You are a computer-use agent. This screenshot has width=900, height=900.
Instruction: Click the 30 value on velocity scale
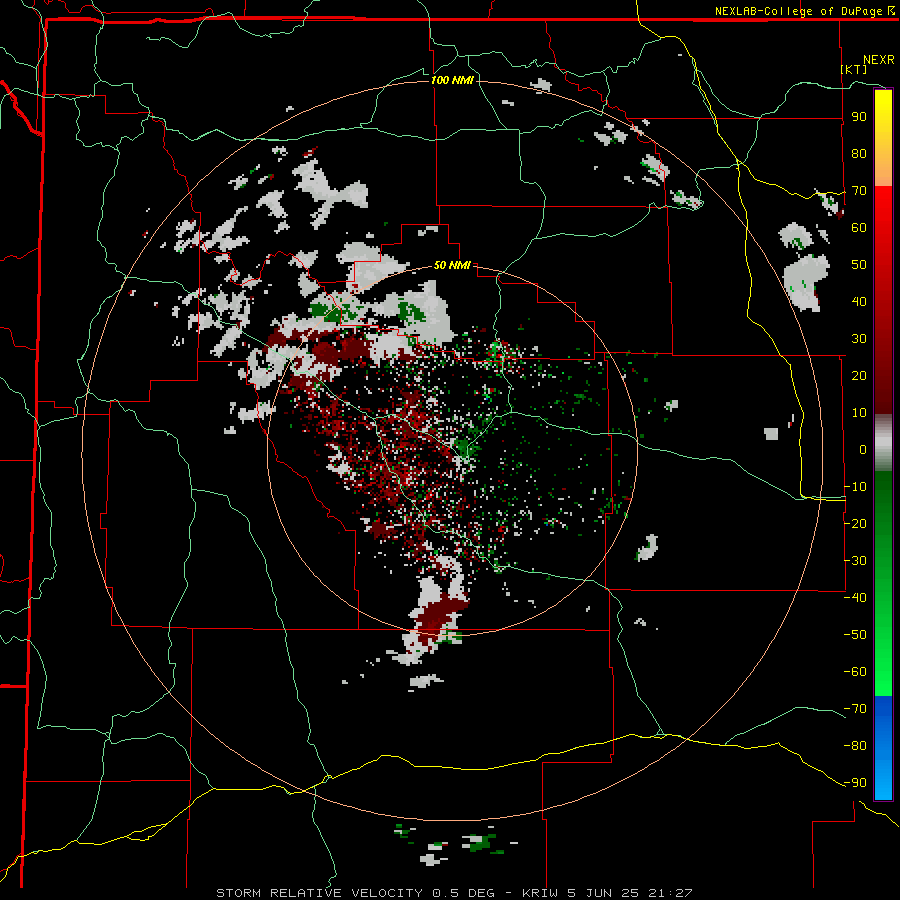(x=859, y=339)
